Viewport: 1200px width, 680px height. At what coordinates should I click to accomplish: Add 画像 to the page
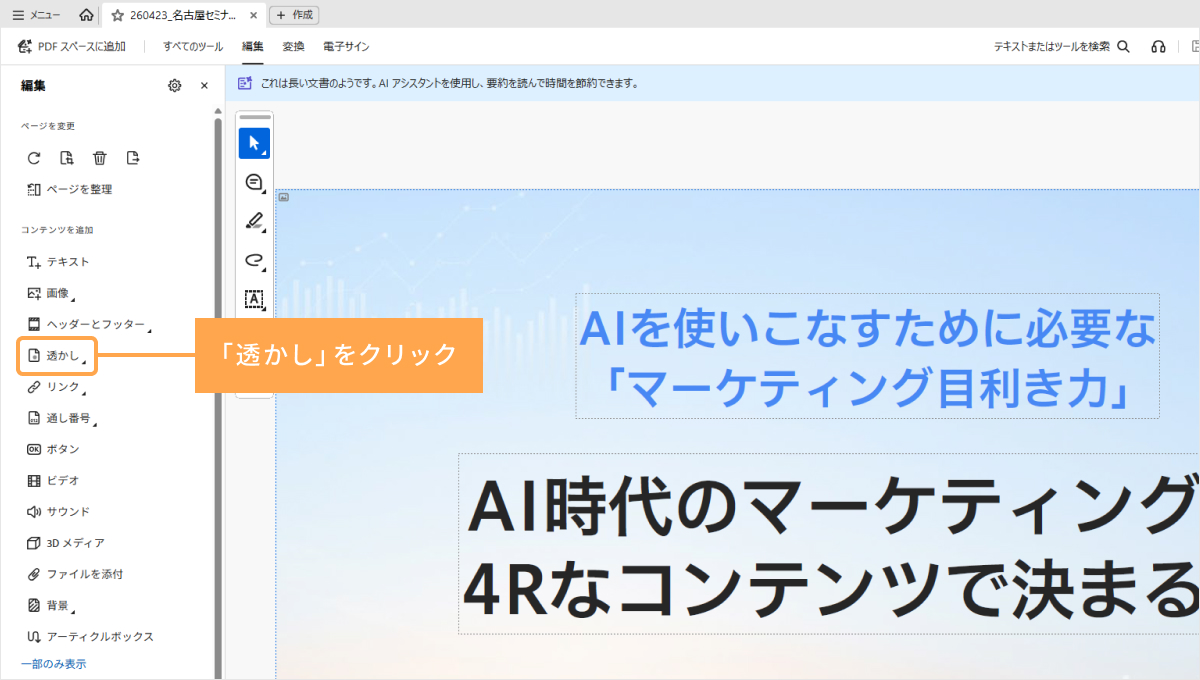coord(50,293)
